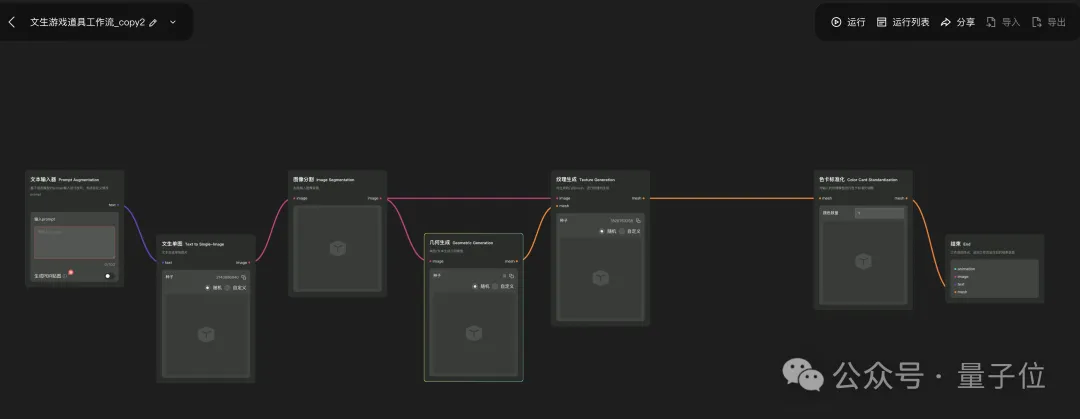Copy the seed value in the 文生单图 node
This screenshot has height=419, width=1080.
coord(244,277)
